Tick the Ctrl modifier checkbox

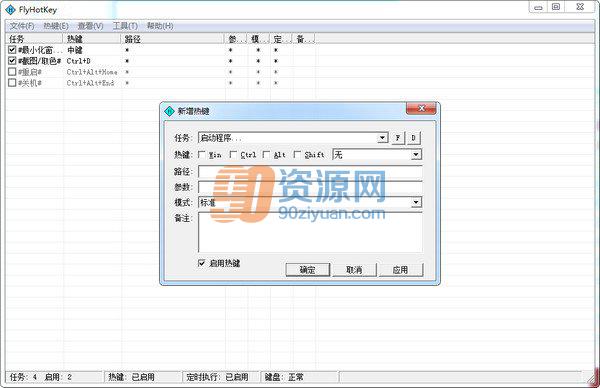pos(233,155)
